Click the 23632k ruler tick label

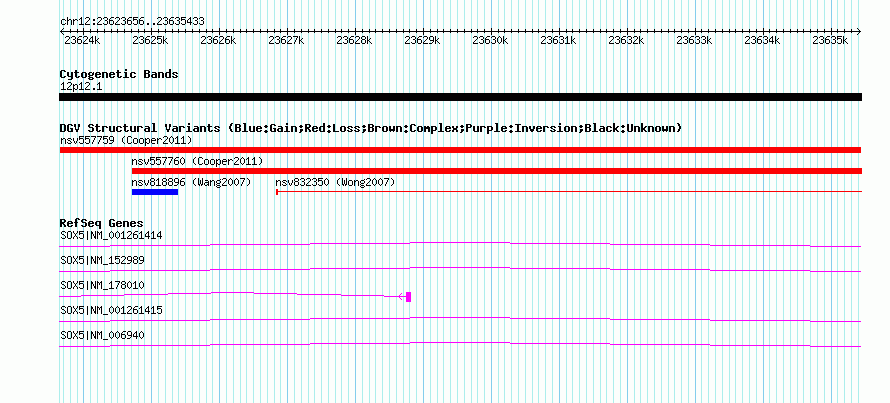pos(627,40)
